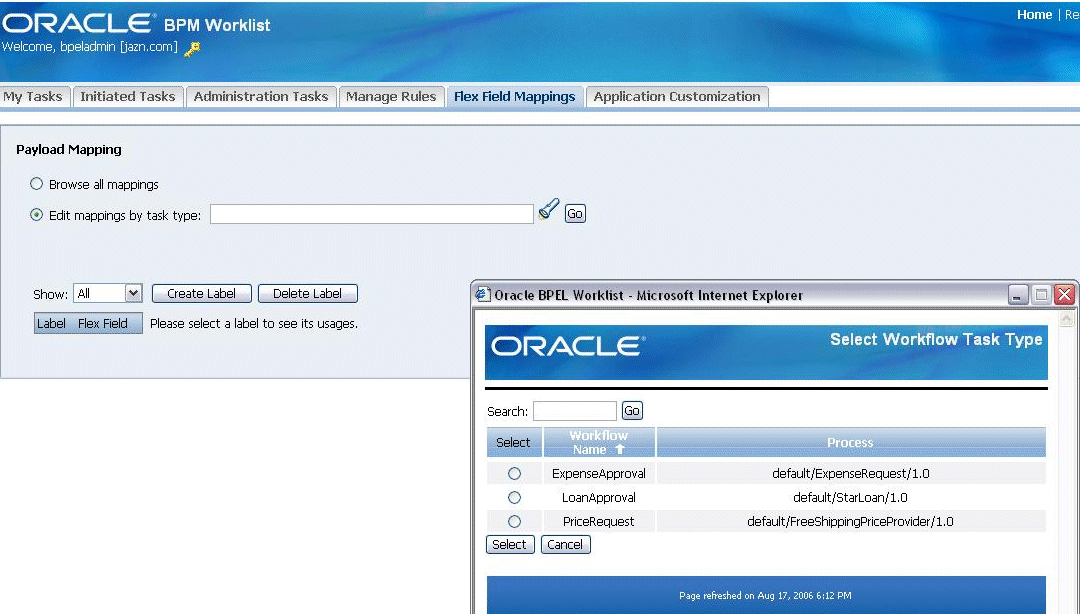The height and width of the screenshot is (614, 1080).
Task: Click the Home link in the header
Action: point(1034,14)
